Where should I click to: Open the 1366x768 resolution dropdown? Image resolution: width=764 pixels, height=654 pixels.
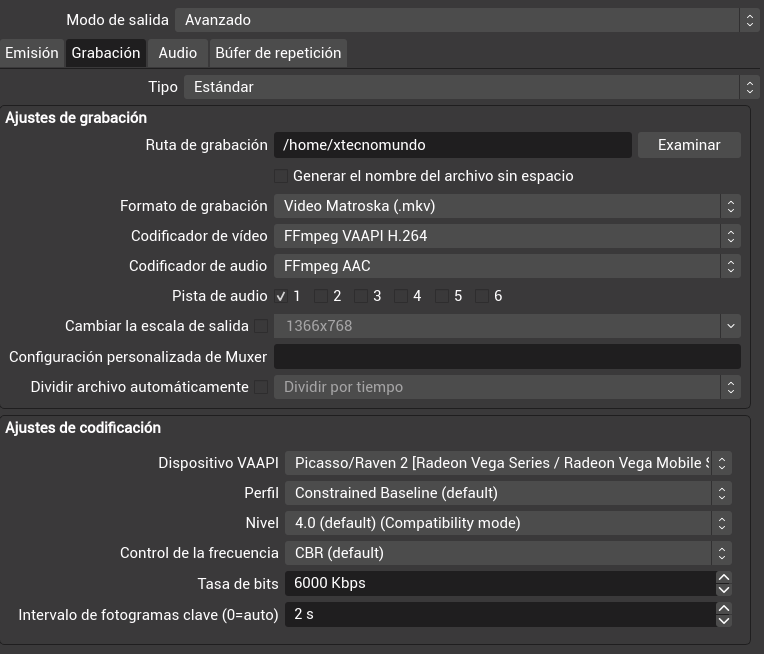(507, 326)
